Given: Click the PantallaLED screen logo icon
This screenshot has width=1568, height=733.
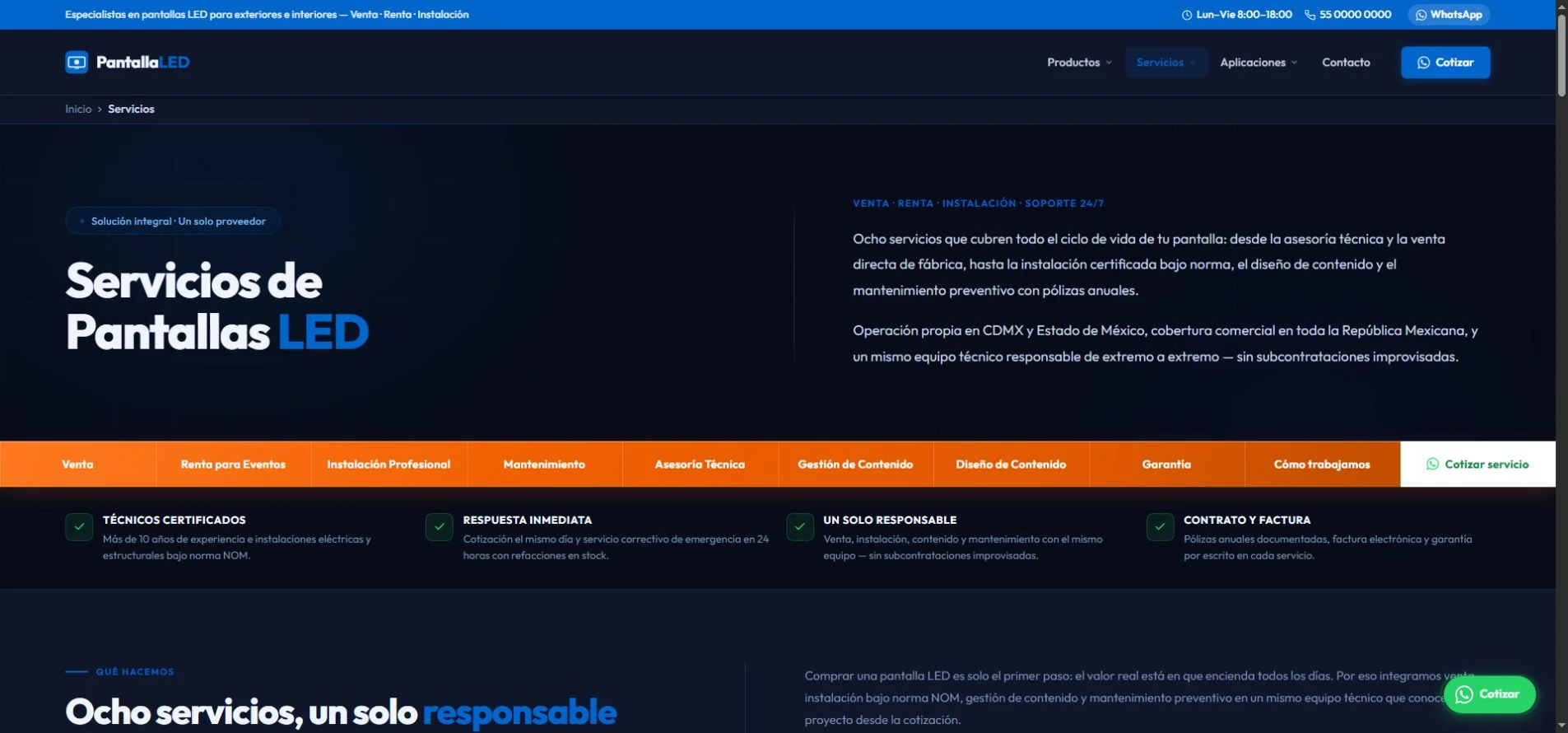Looking at the screenshot, I should [x=77, y=62].
